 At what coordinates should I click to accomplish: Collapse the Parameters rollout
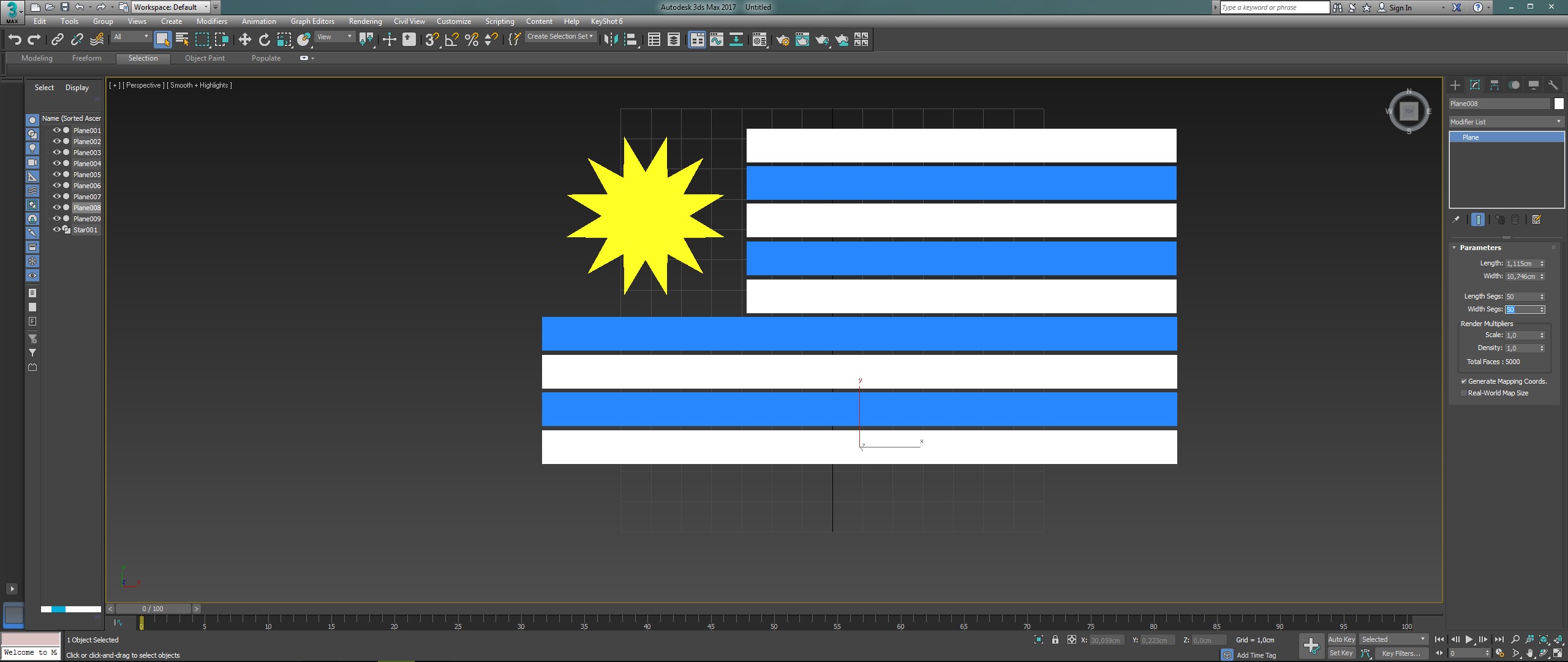(x=1479, y=248)
